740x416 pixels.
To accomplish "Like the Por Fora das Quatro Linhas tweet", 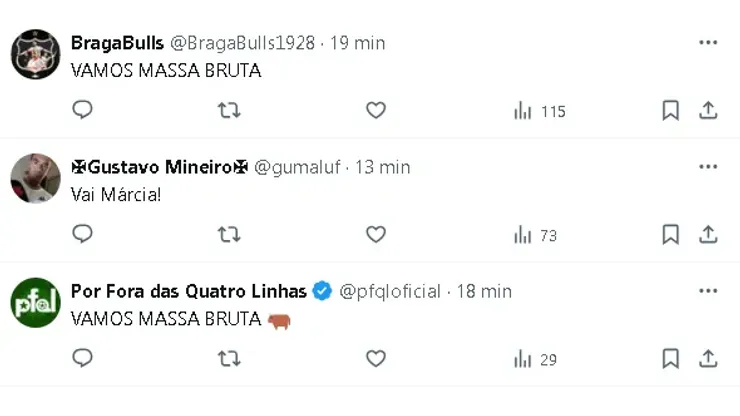I will pyautogui.click(x=375, y=358).
